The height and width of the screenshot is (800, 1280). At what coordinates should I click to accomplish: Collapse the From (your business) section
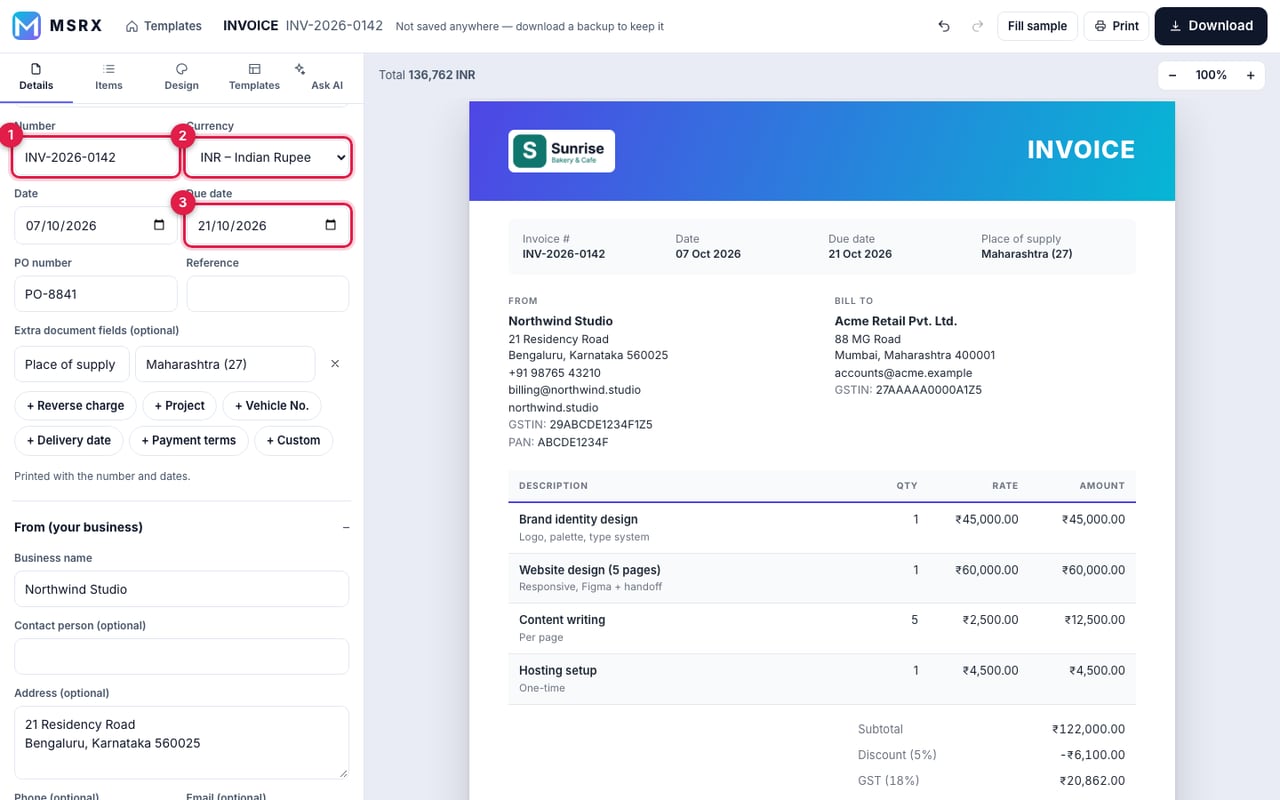point(345,527)
